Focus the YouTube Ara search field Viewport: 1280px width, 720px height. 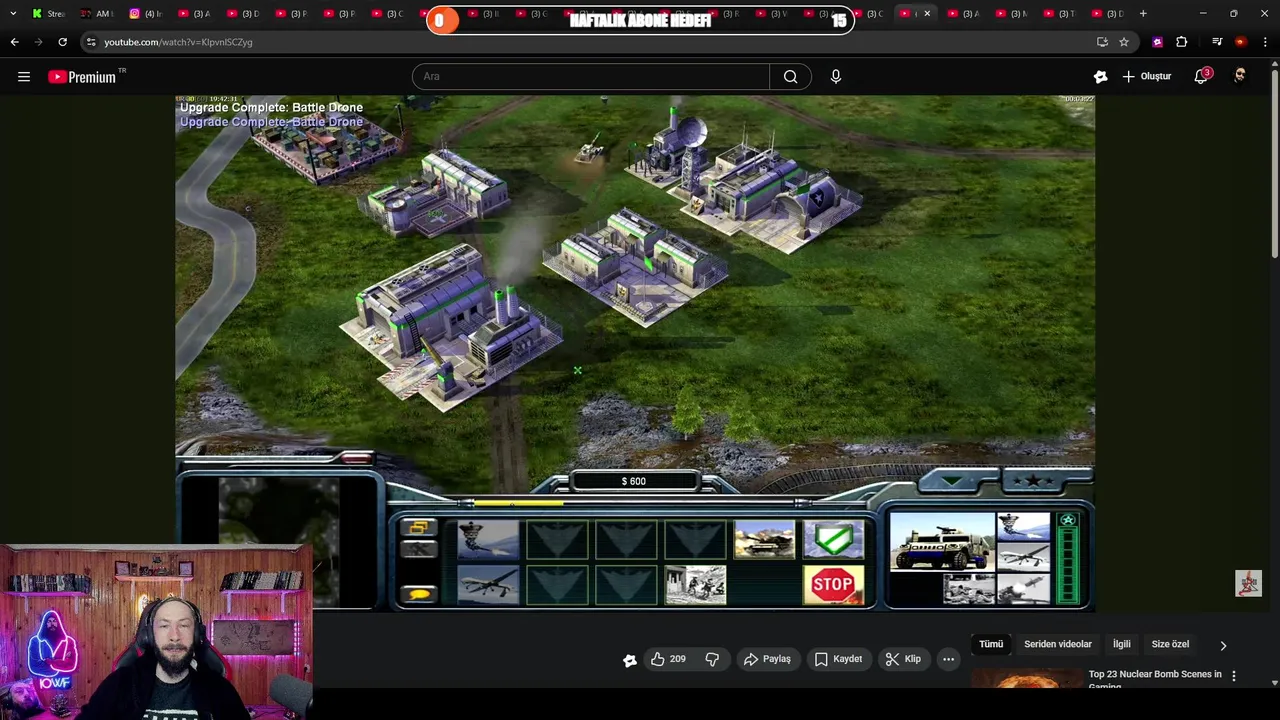pyautogui.click(x=591, y=77)
